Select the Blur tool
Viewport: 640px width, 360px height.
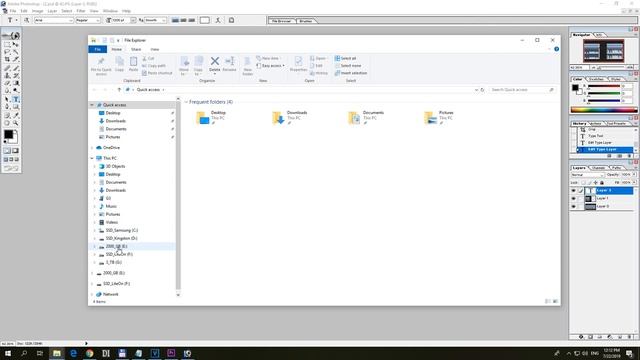[x=7, y=91]
